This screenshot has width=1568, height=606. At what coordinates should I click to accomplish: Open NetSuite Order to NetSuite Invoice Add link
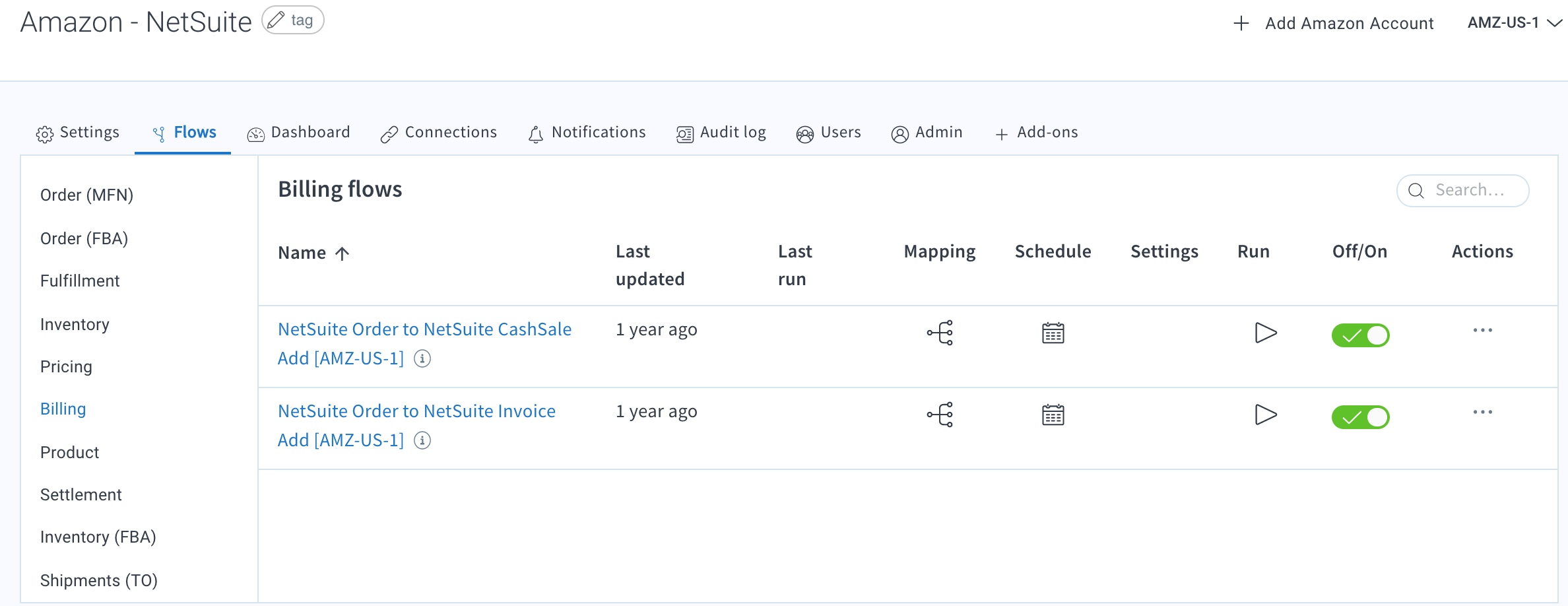416,425
